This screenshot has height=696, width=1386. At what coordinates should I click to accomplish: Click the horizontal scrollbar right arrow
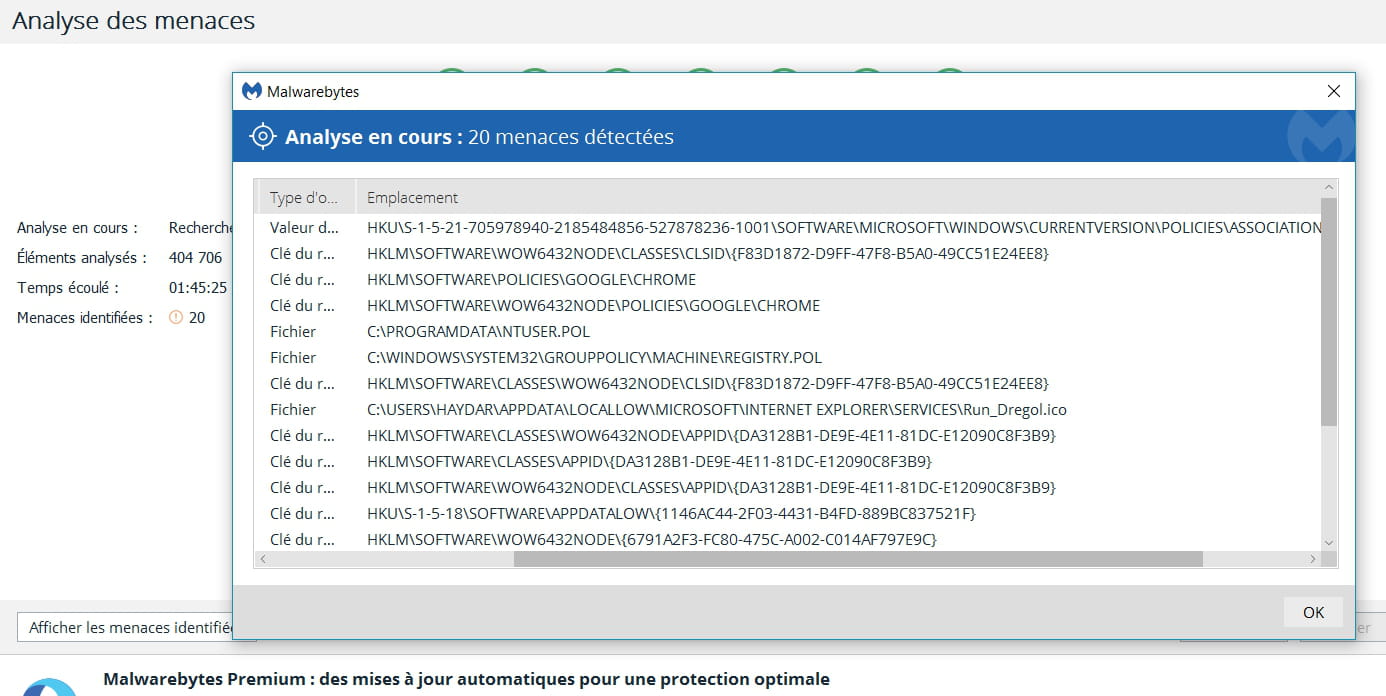tap(1313, 559)
